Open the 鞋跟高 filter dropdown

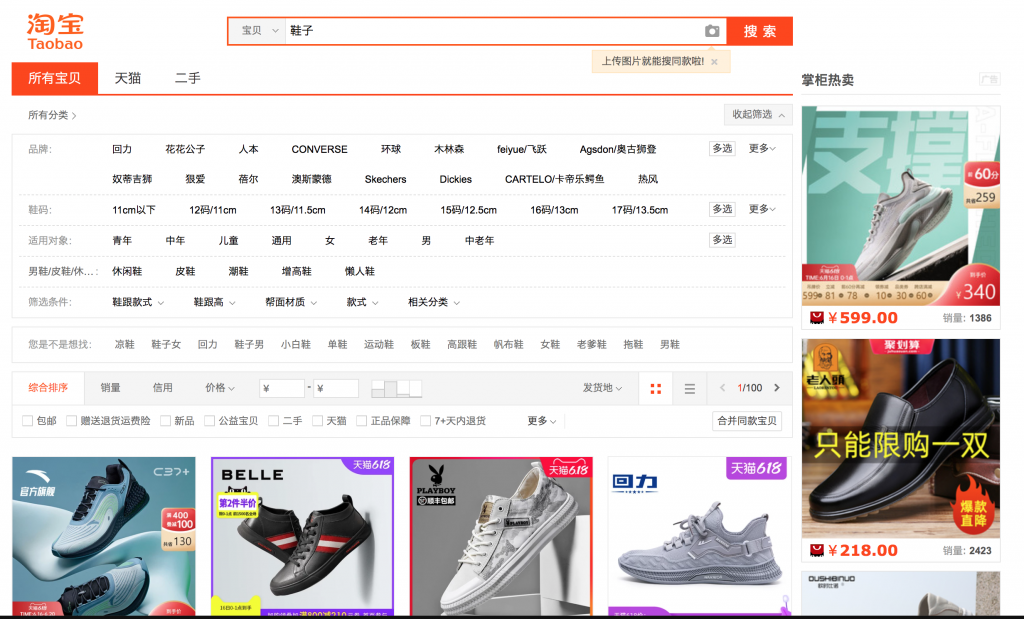pos(214,302)
